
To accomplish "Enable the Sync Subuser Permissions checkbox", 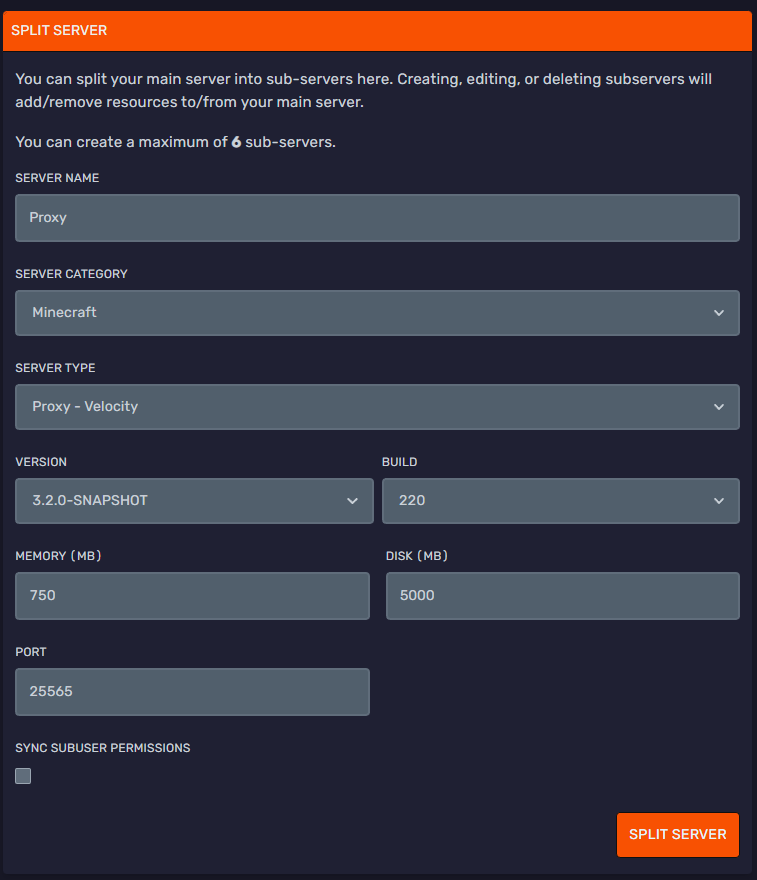I will pyautogui.click(x=23, y=776).
